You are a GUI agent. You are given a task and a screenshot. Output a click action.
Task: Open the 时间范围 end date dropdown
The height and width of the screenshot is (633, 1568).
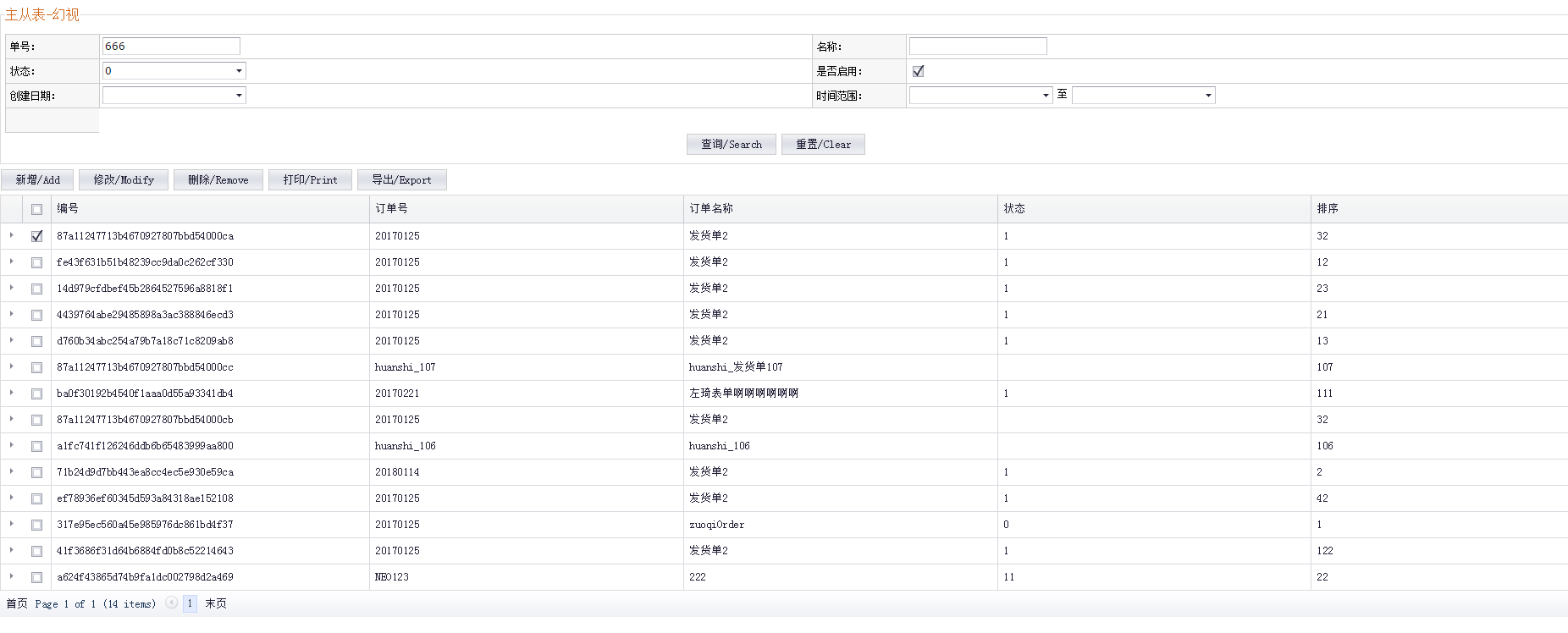[x=1207, y=96]
